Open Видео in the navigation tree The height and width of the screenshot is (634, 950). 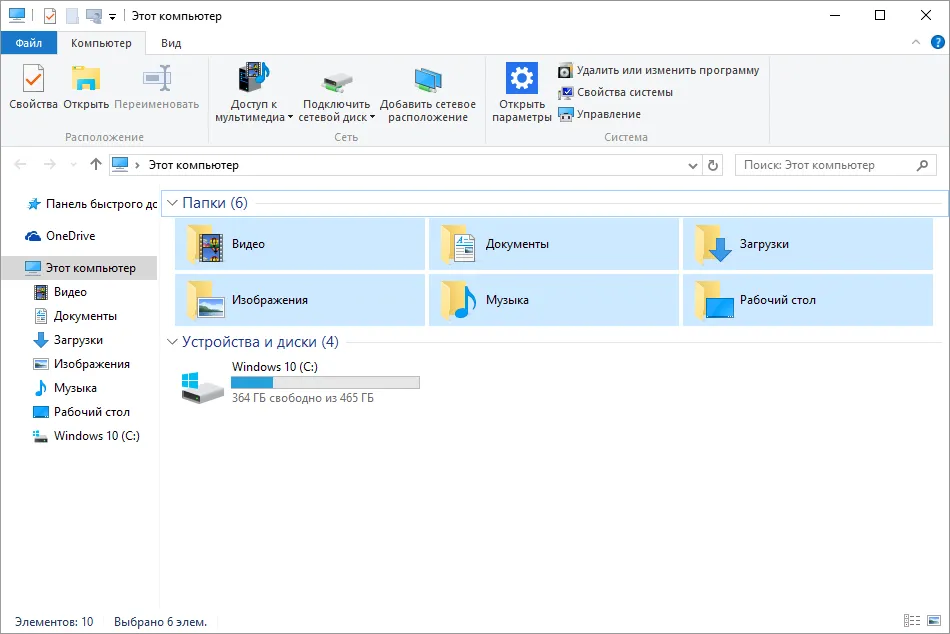(60, 292)
